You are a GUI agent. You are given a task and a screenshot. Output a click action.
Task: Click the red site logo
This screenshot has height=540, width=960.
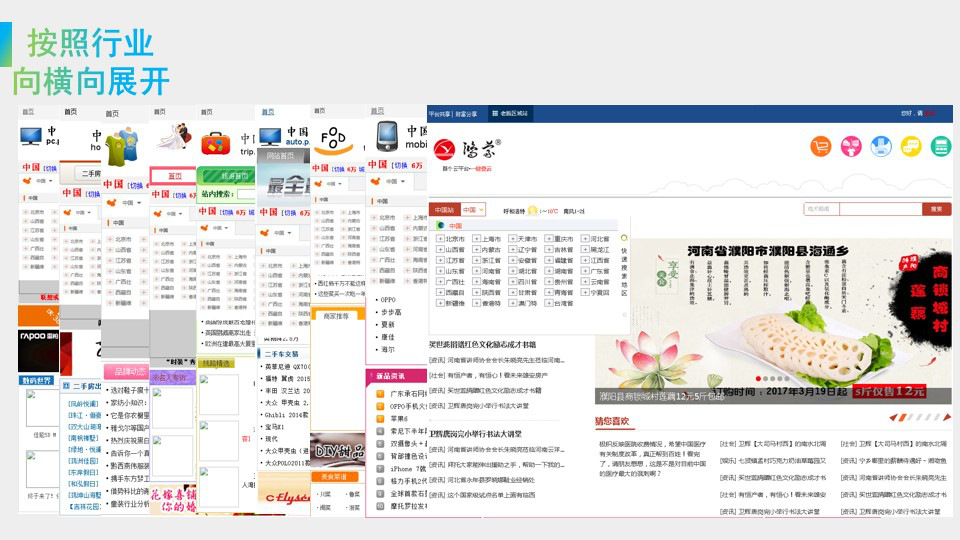tap(446, 149)
